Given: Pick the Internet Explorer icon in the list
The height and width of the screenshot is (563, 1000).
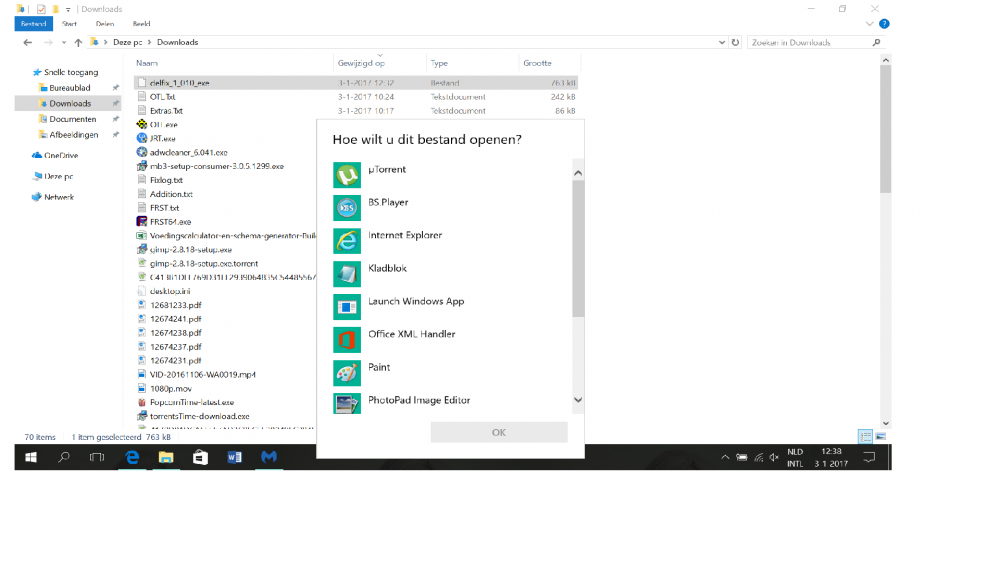Looking at the screenshot, I should [346, 240].
